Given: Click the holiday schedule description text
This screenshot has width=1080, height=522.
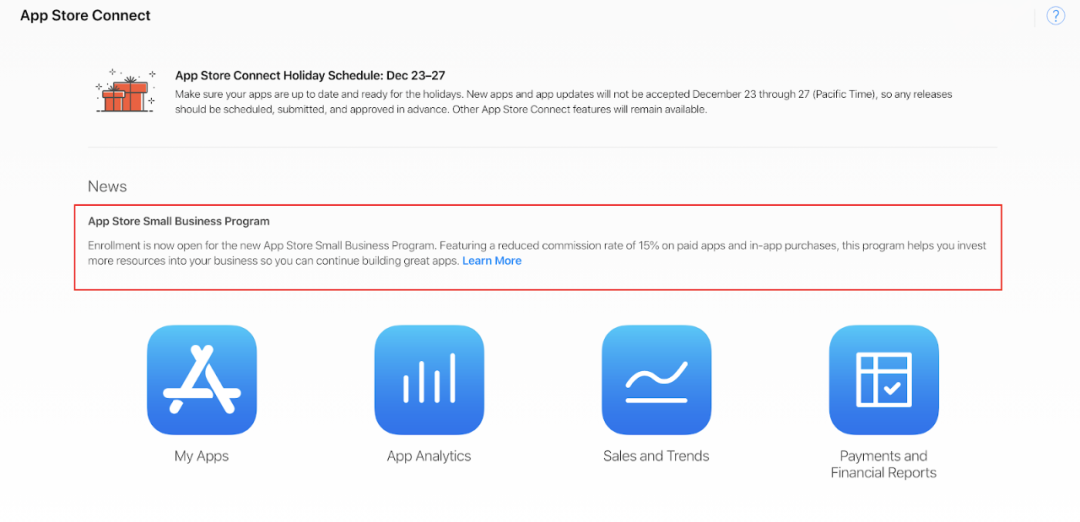Looking at the screenshot, I should pos(563,102).
